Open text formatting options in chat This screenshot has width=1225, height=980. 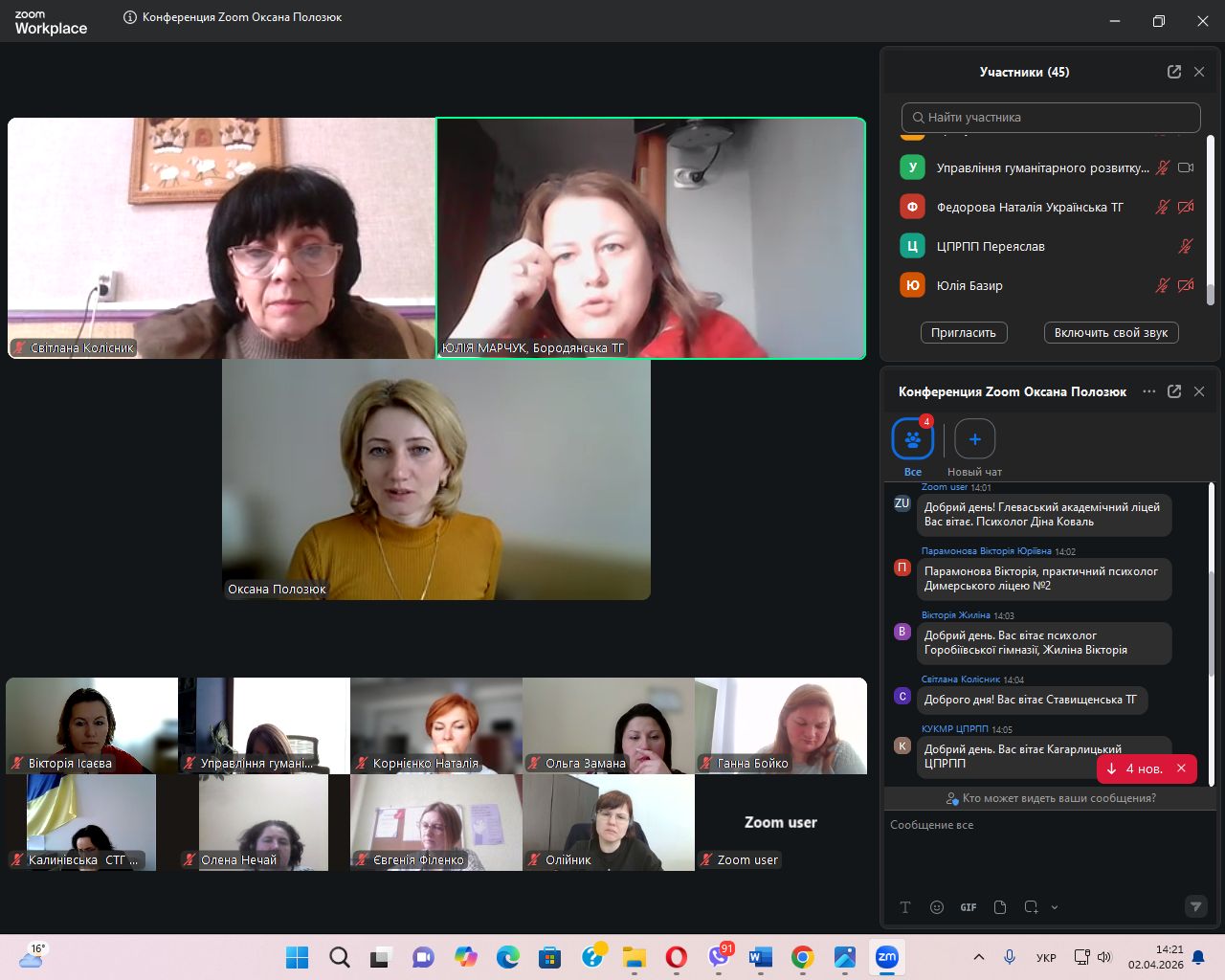click(x=905, y=907)
